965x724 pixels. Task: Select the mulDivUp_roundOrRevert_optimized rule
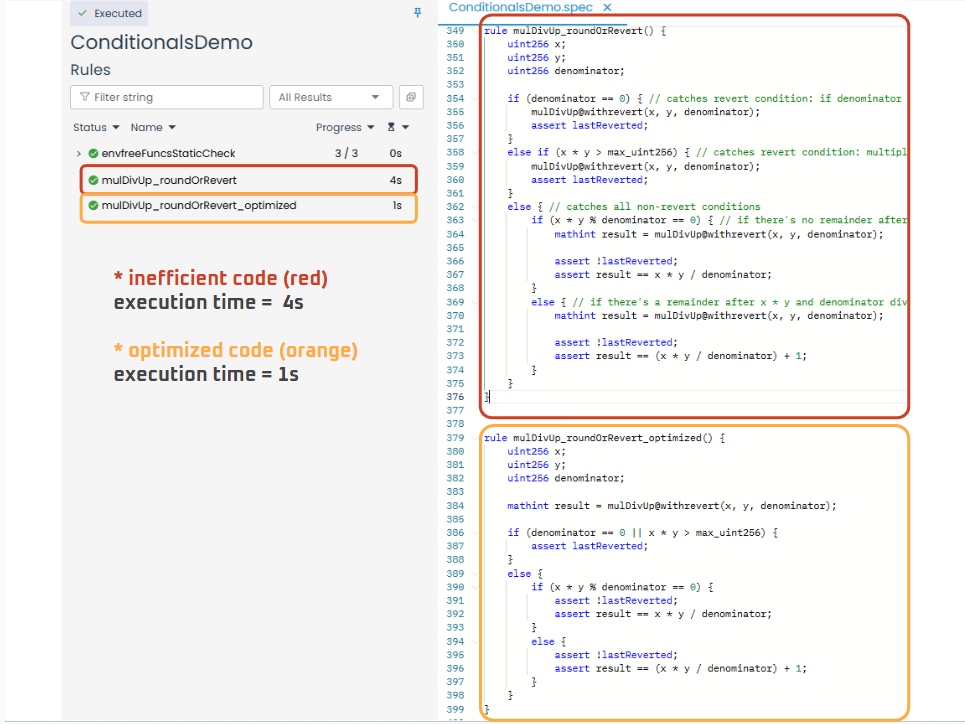[199, 206]
